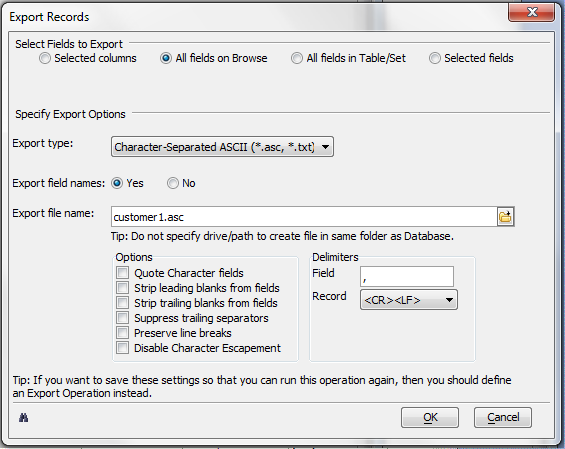The height and width of the screenshot is (449, 565).
Task: Enable Quote Character fields checkbox
Action: (x=123, y=272)
